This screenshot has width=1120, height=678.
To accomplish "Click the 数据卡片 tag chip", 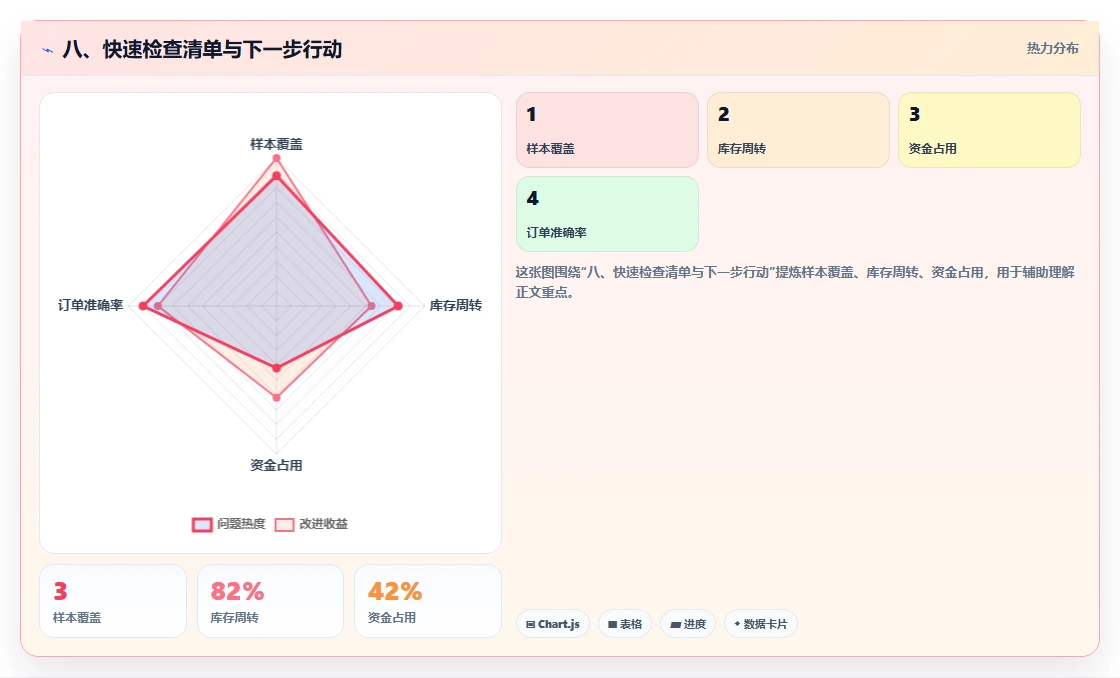I will pyautogui.click(x=761, y=624).
